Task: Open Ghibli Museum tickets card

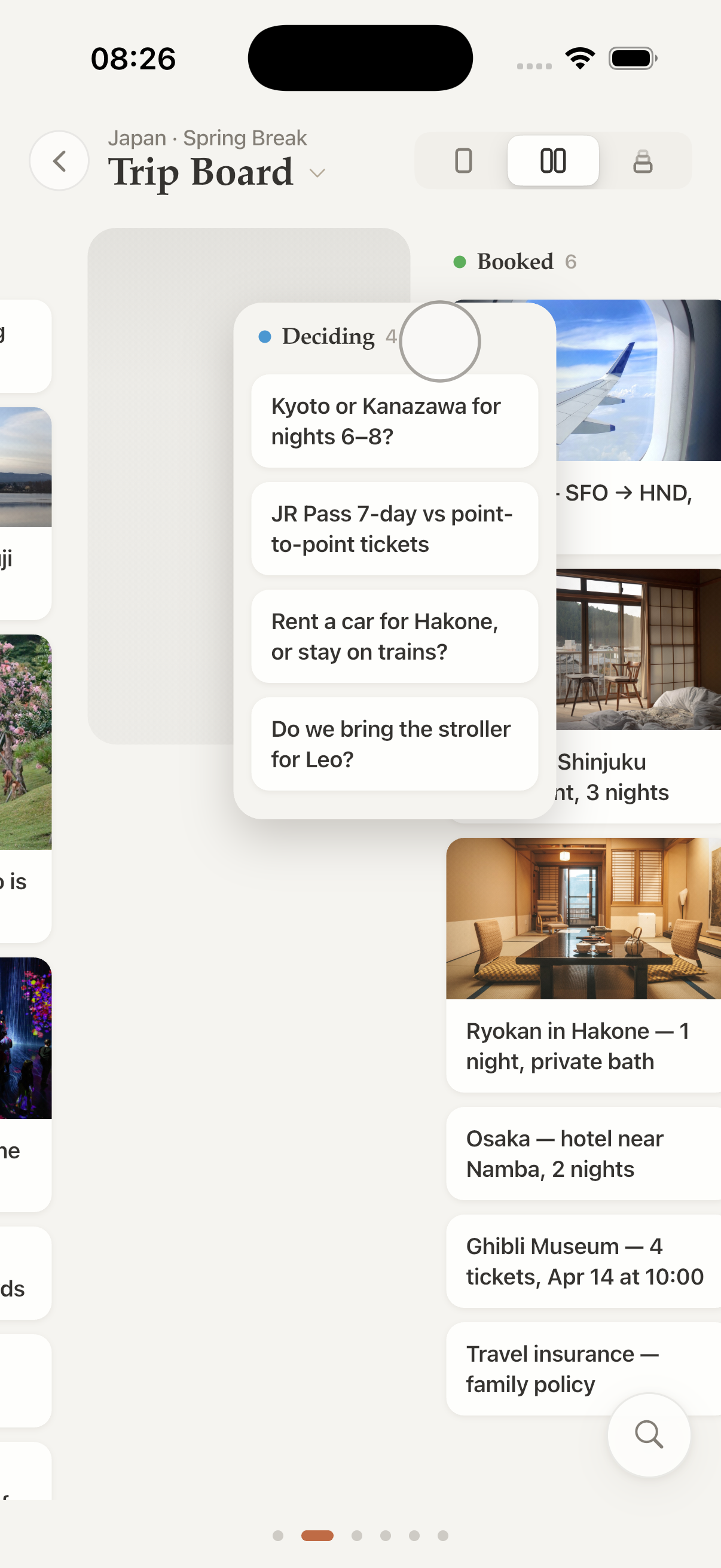Action: [583, 1261]
